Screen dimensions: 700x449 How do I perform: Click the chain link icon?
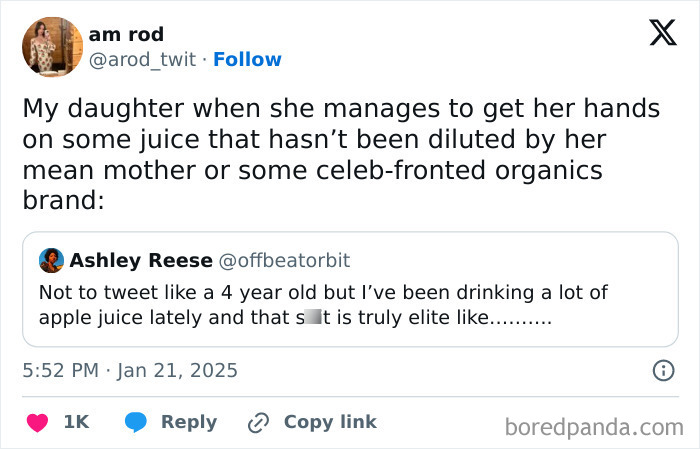[x=259, y=423]
